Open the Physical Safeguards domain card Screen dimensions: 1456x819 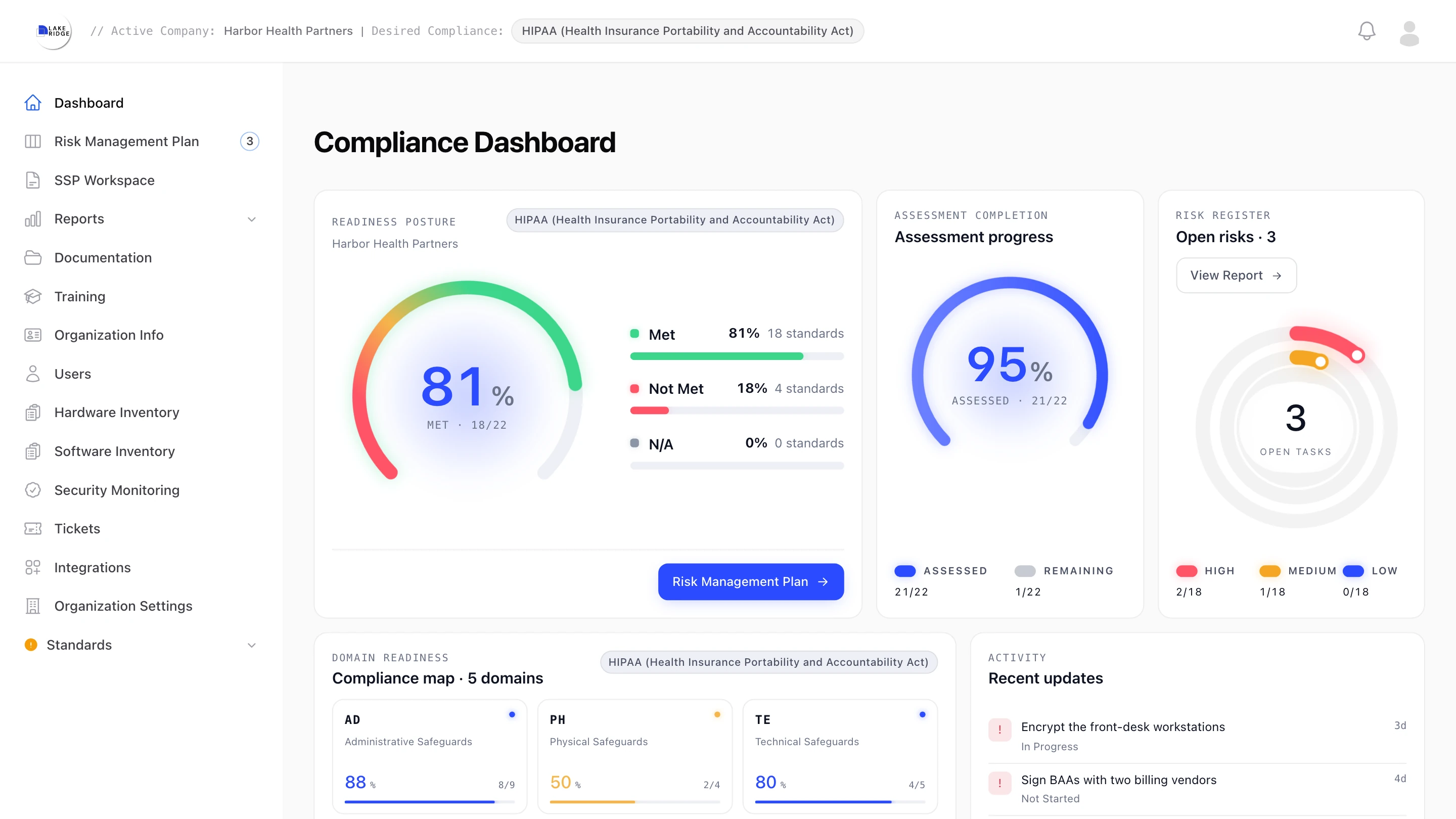click(x=635, y=756)
